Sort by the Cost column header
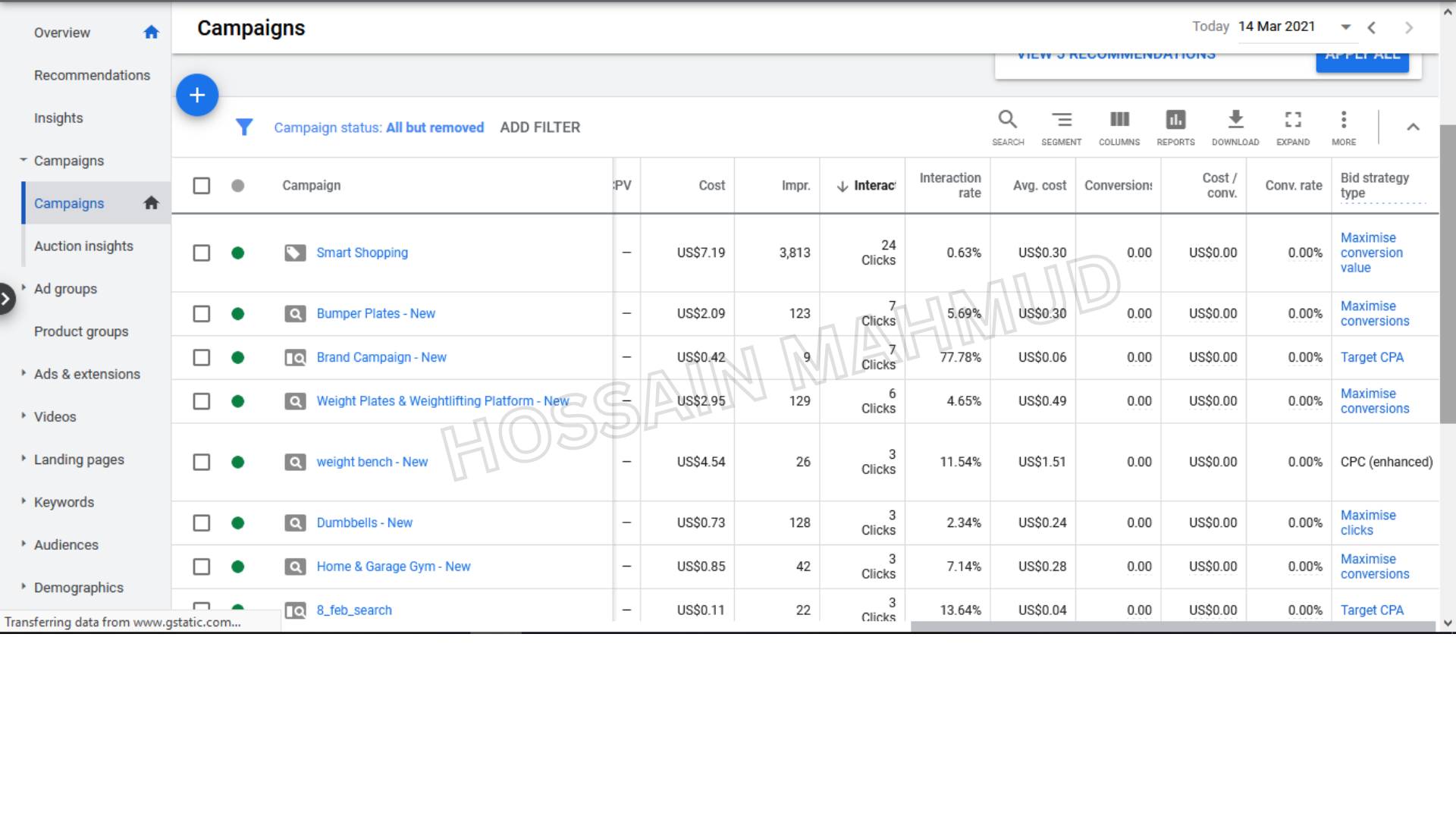Screen dimensions: 1456x819 pyautogui.click(x=711, y=185)
